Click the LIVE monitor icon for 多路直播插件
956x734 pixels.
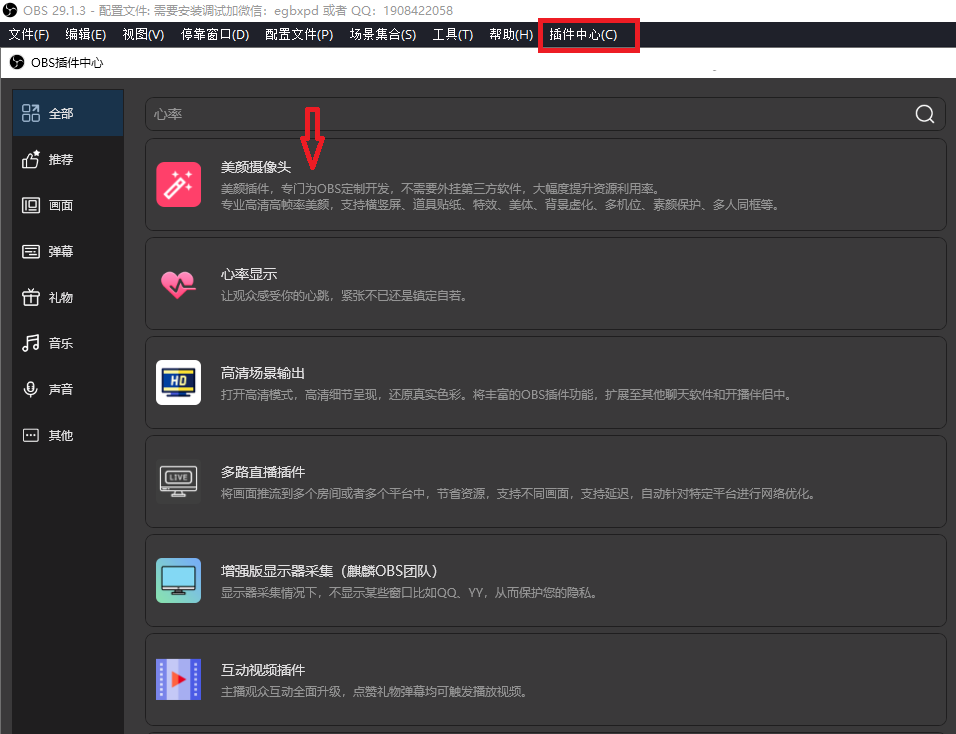click(x=178, y=481)
